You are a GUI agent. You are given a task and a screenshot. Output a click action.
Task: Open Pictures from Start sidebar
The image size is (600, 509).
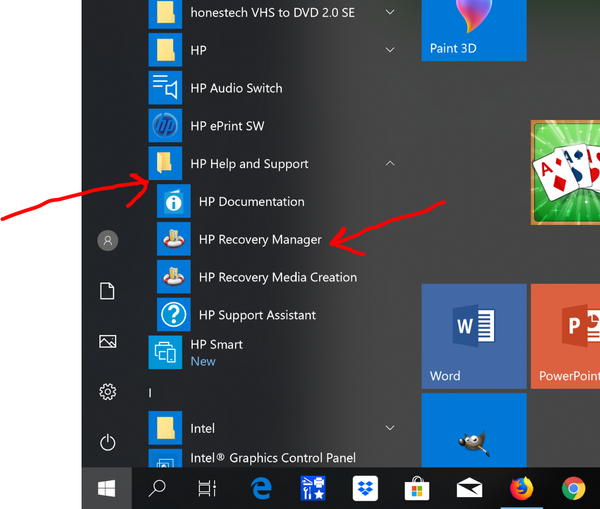(x=108, y=341)
